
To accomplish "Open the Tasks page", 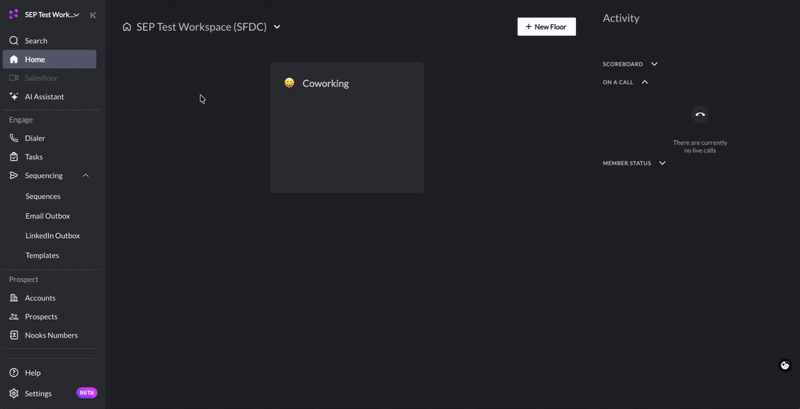I will point(49,157).
